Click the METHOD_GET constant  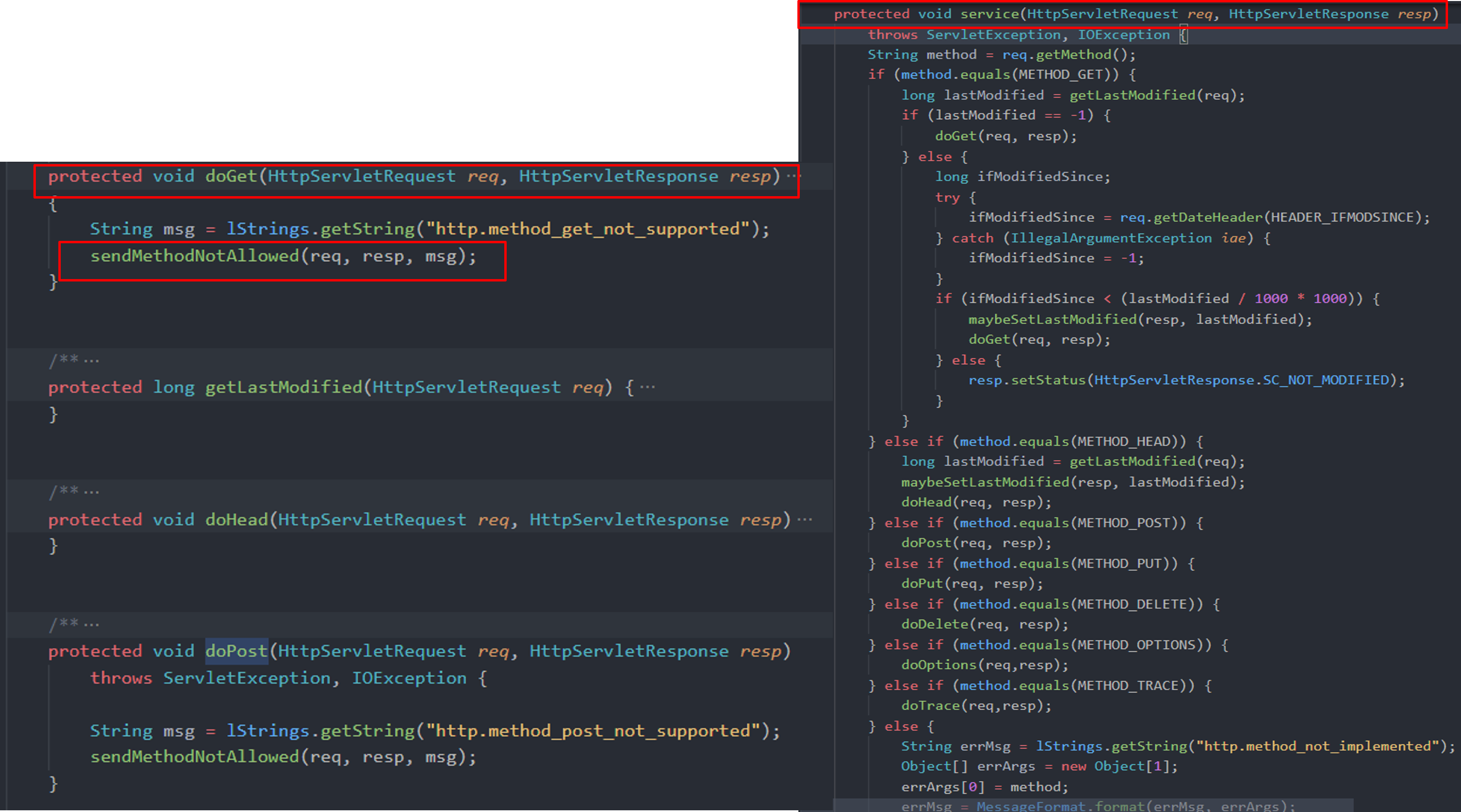(1060, 74)
